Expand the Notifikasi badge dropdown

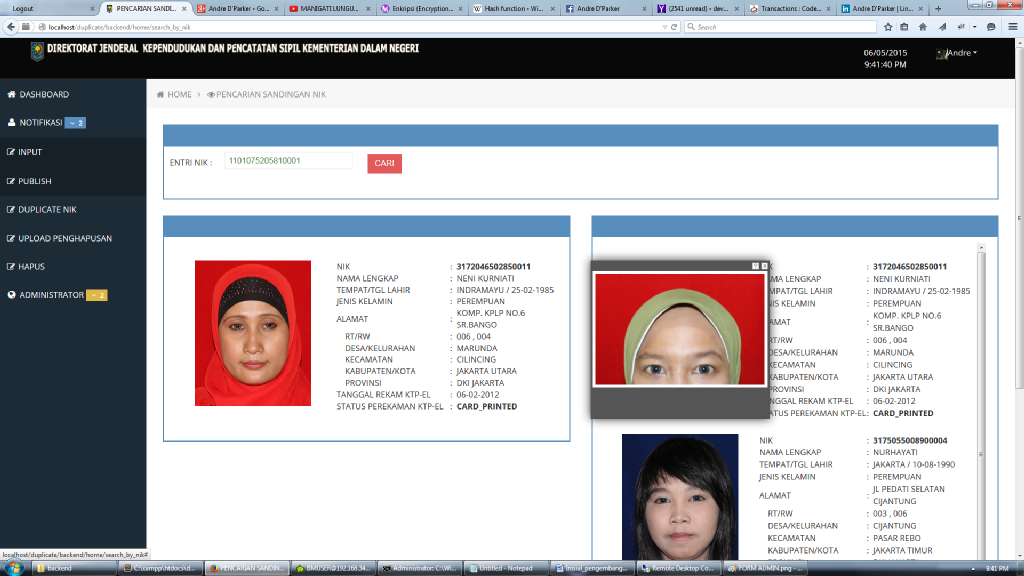point(75,123)
